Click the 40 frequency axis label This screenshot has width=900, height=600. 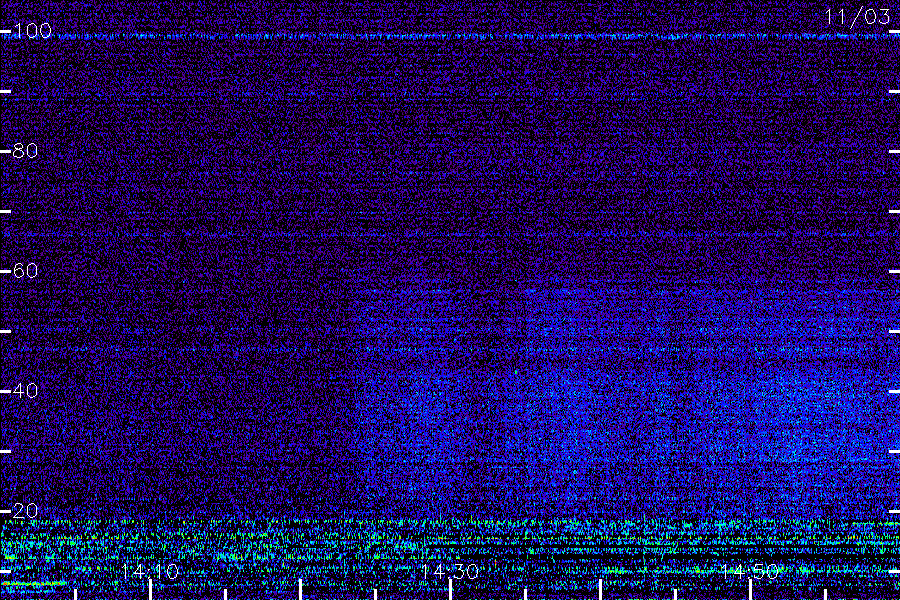point(25,391)
